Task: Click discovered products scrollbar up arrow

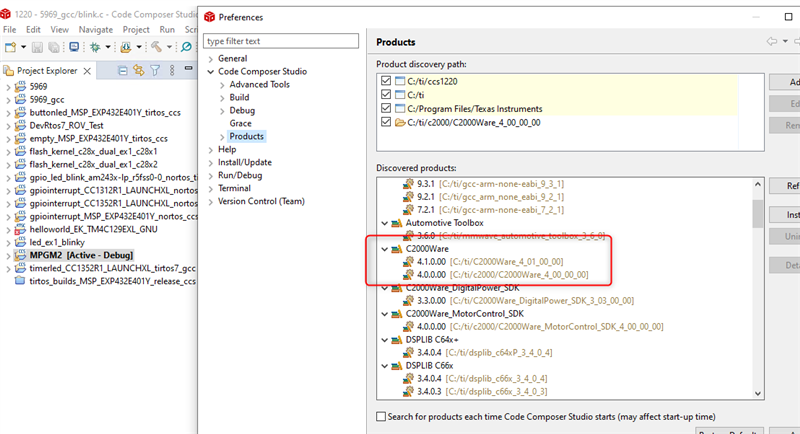Action: tap(758, 184)
